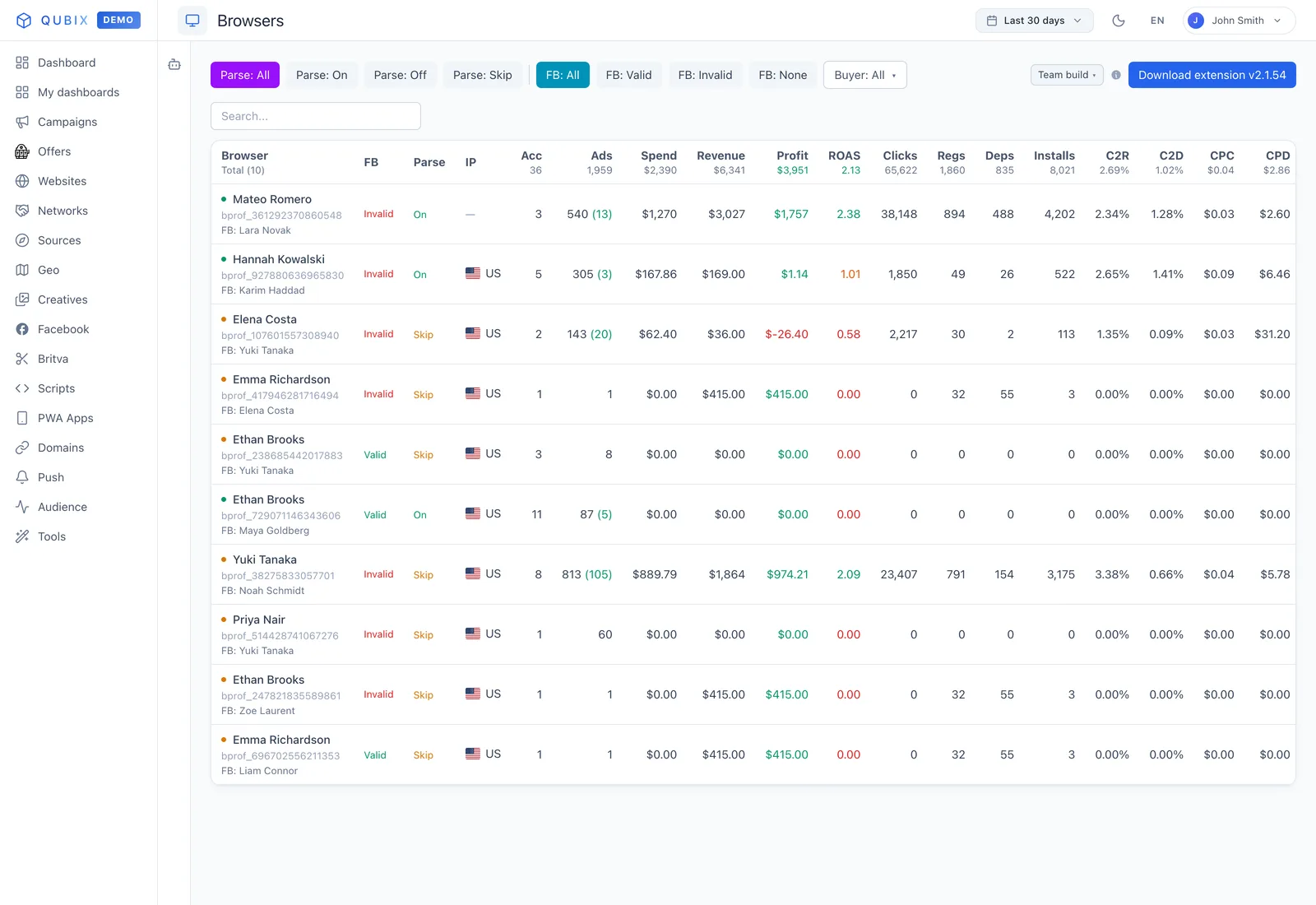Toggle the FB: Valid filter
Screen dimensions: 1316x905
click(x=628, y=75)
